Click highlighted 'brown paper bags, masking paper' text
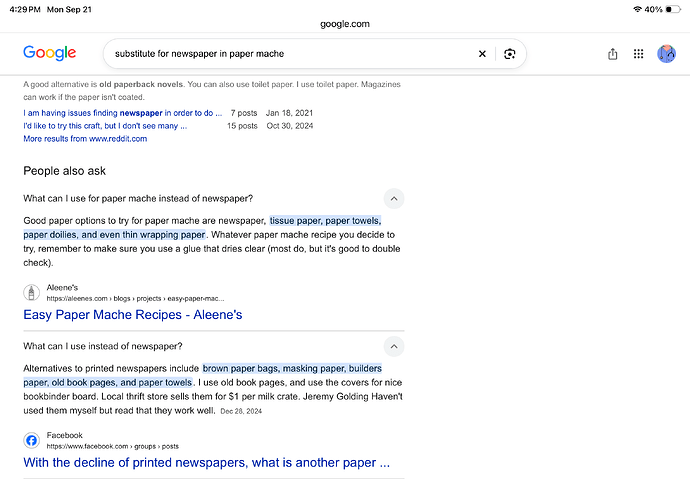Image resolution: width=690 pixels, height=479 pixels. [x=292, y=368]
